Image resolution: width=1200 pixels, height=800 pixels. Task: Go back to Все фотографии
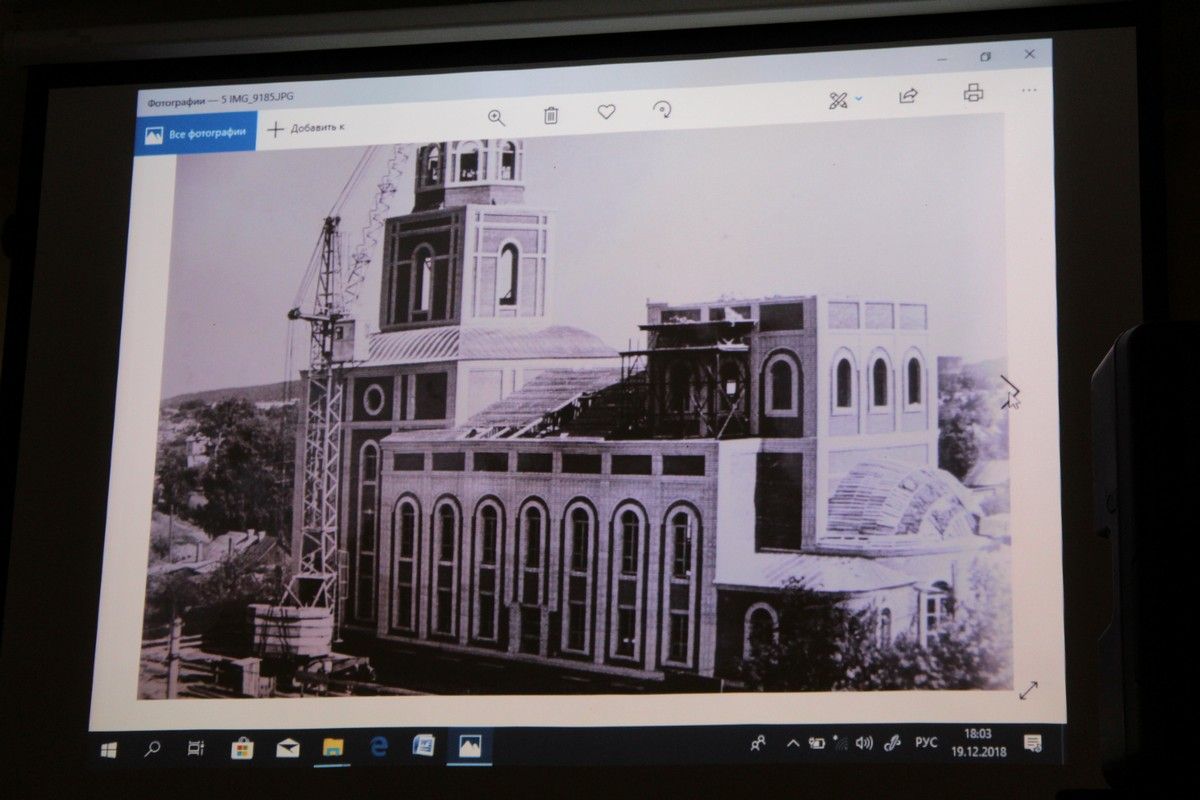195,134
